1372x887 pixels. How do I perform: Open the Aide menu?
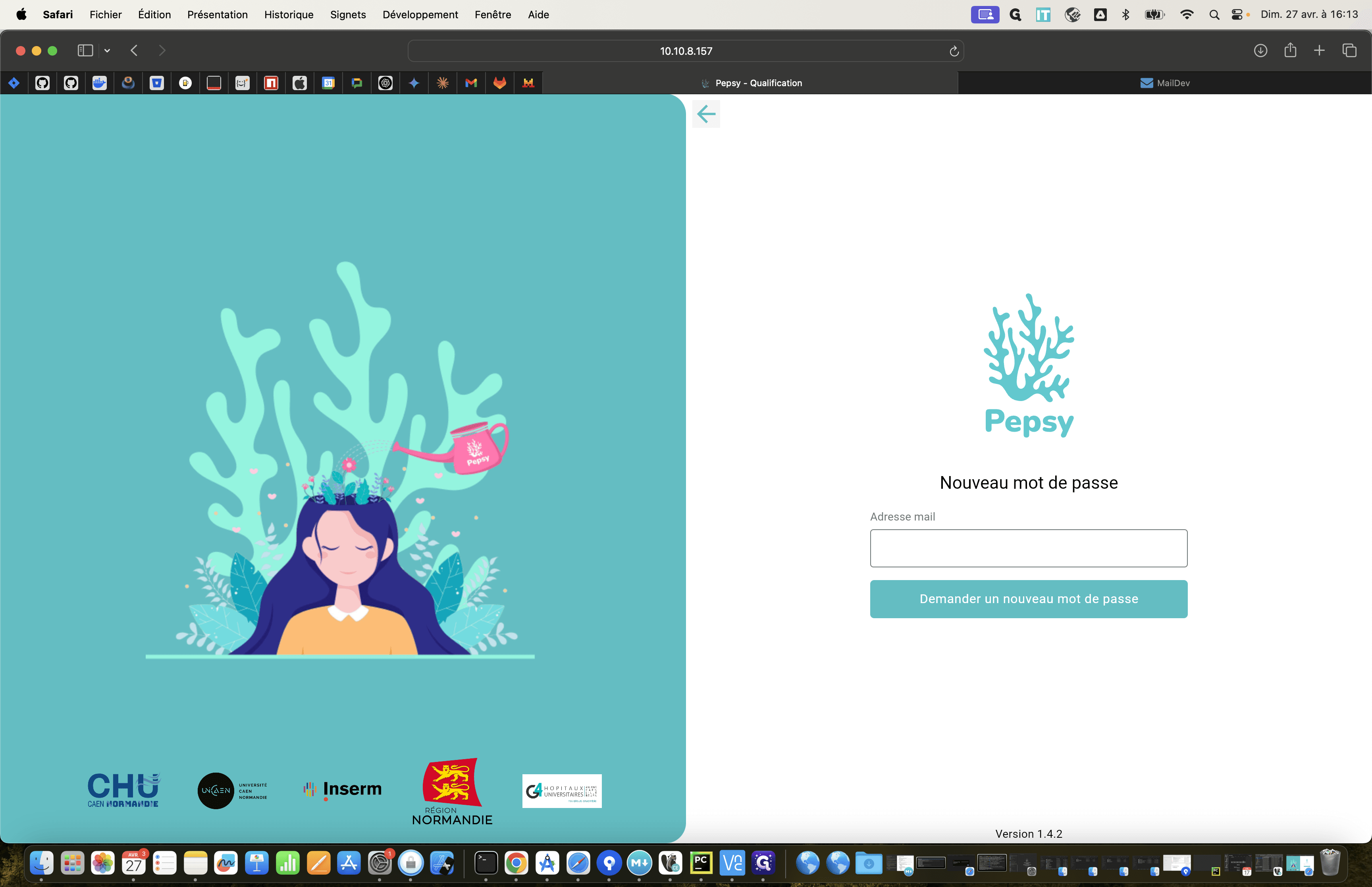pyautogui.click(x=538, y=14)
